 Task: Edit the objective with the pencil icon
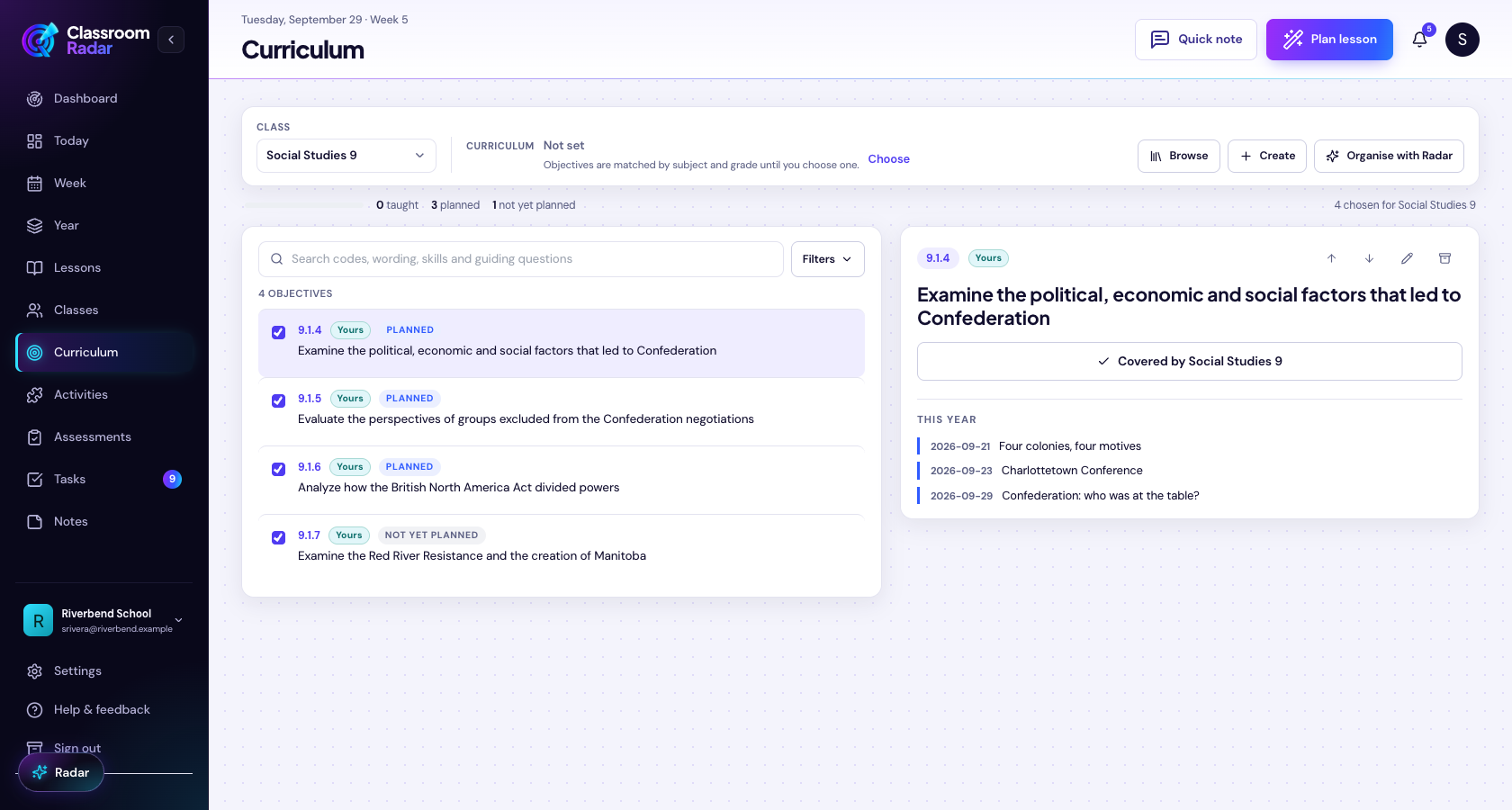tap(1407, 258)
